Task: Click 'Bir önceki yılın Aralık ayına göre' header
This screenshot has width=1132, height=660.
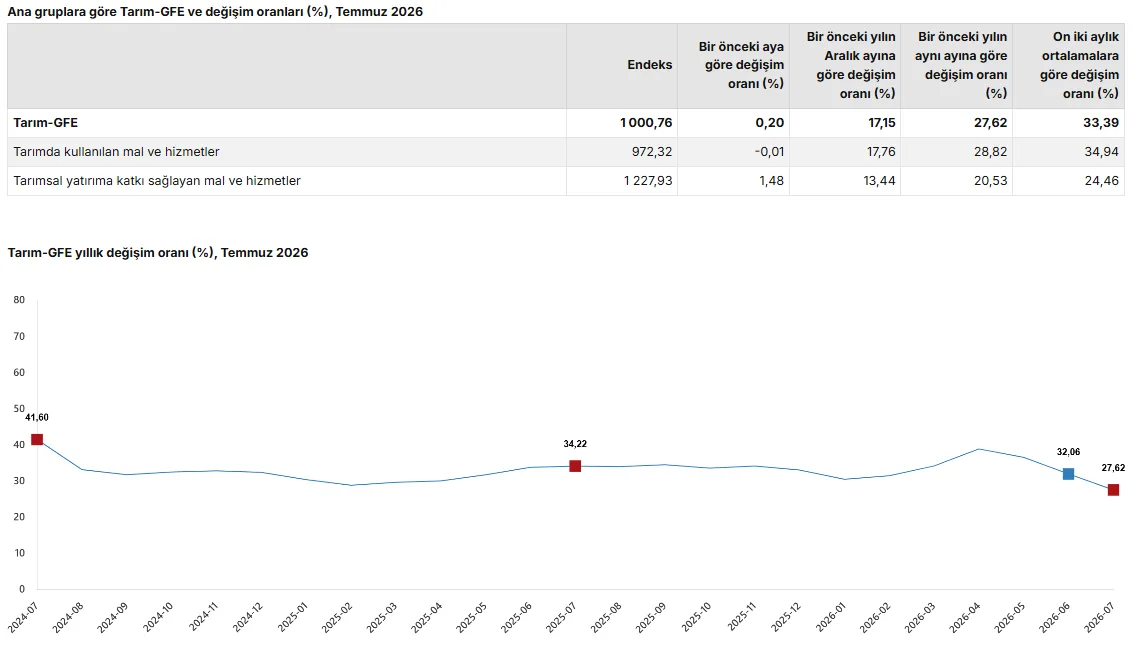Action: coord(850,65)
